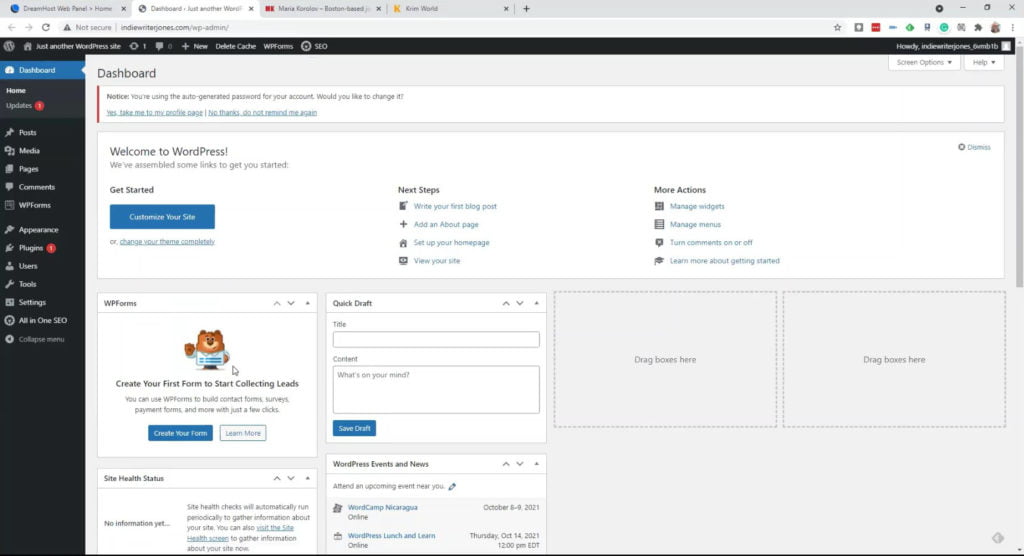Click the icon beside Turn comments on or off
This screenshot has height=556, width=1024.
tap(659, 242)
